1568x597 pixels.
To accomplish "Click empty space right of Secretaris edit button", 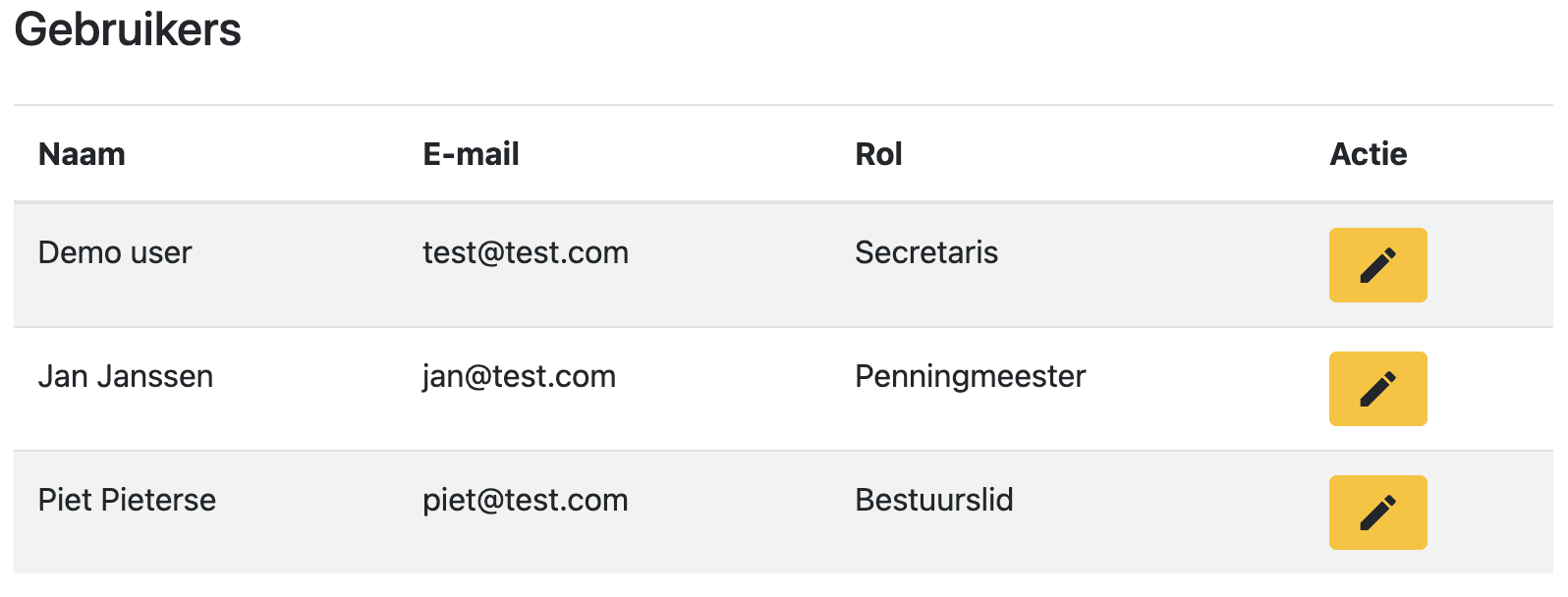I will click(x=1489, y=265).
